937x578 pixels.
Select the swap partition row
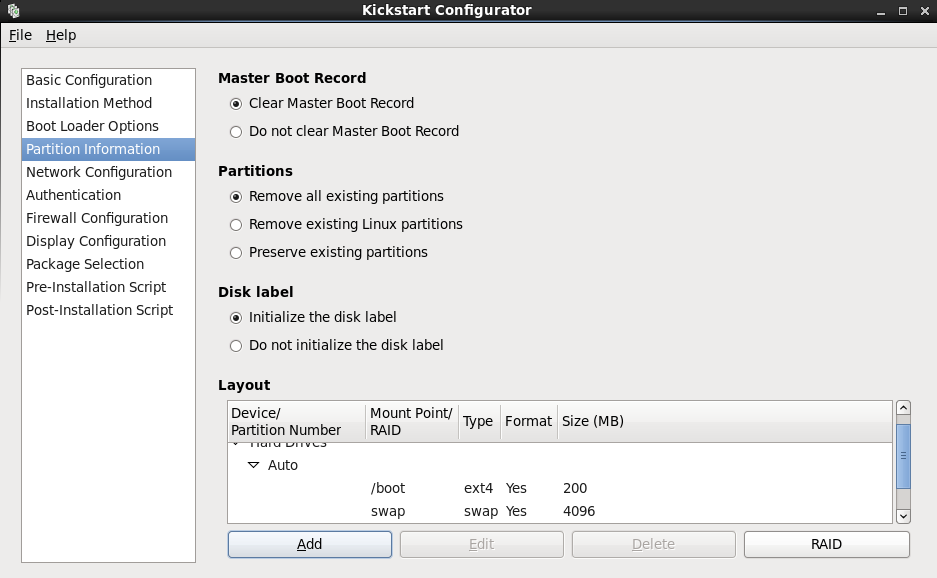point(560,512)
